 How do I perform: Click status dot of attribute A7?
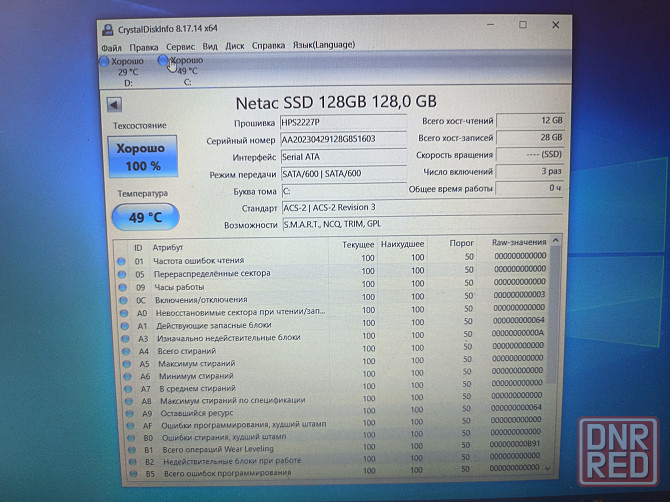(128, 389)
